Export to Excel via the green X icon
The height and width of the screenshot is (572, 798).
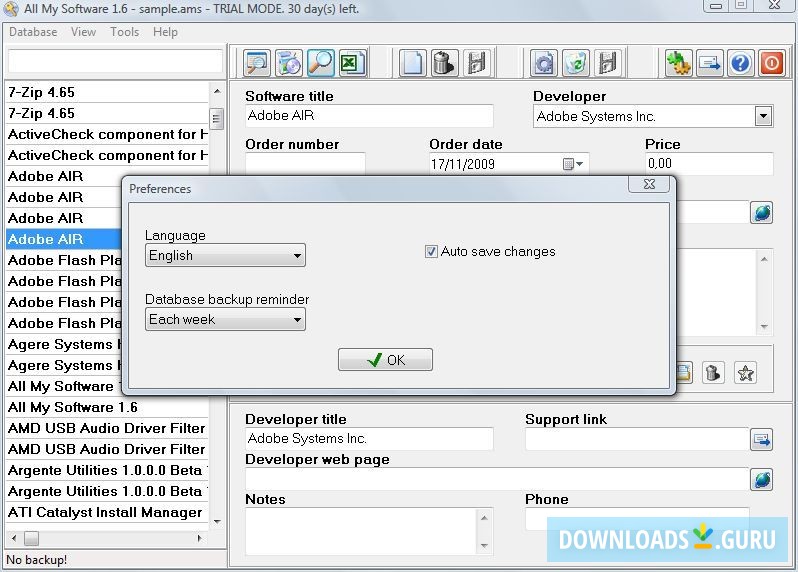[352, 64]
